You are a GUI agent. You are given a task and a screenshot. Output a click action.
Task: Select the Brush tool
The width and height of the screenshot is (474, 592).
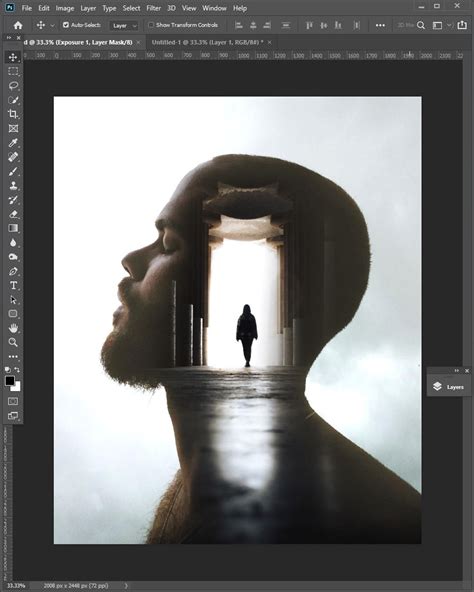click(13, 171)
